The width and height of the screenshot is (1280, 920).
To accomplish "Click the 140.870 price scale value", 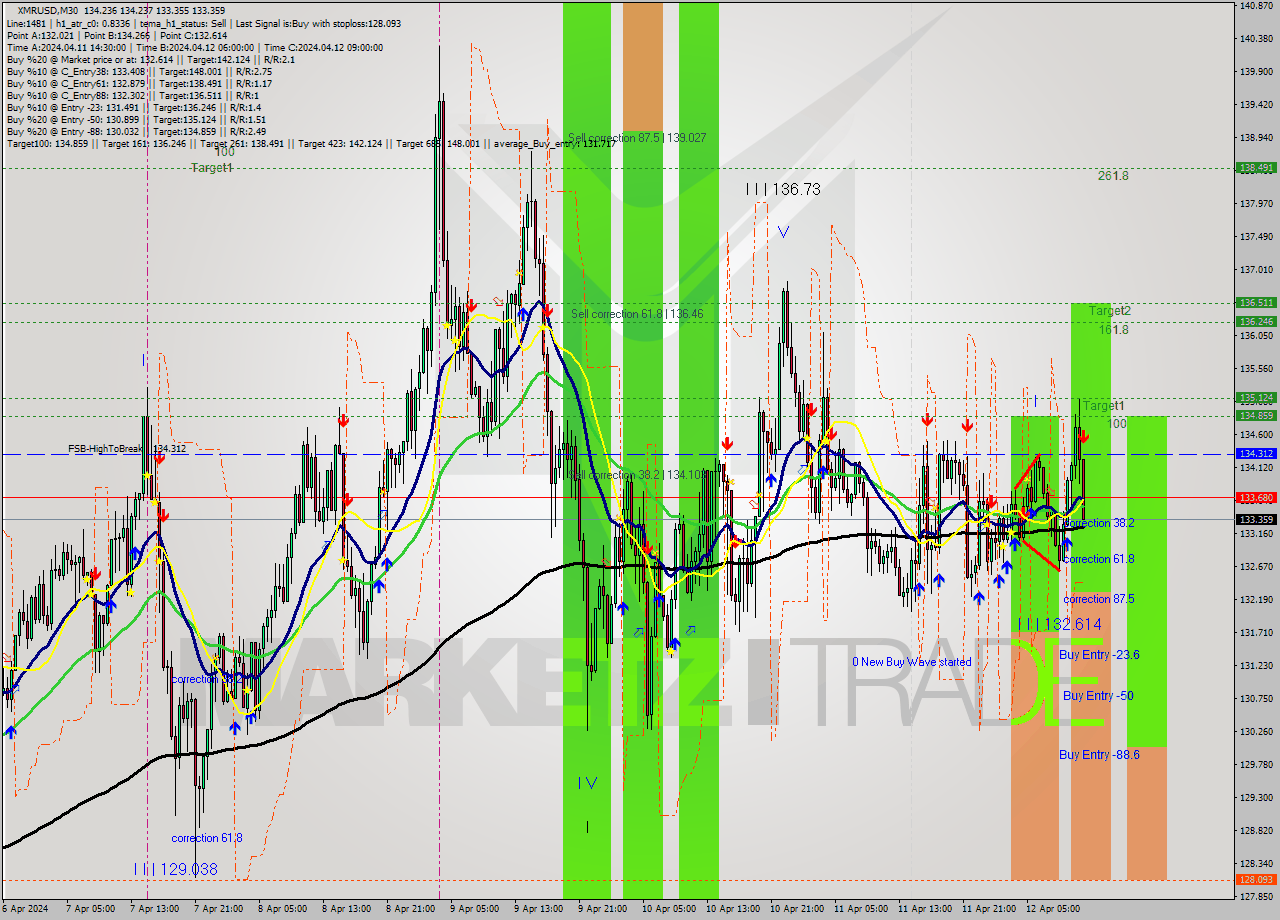I will (x=1256, y=6).
